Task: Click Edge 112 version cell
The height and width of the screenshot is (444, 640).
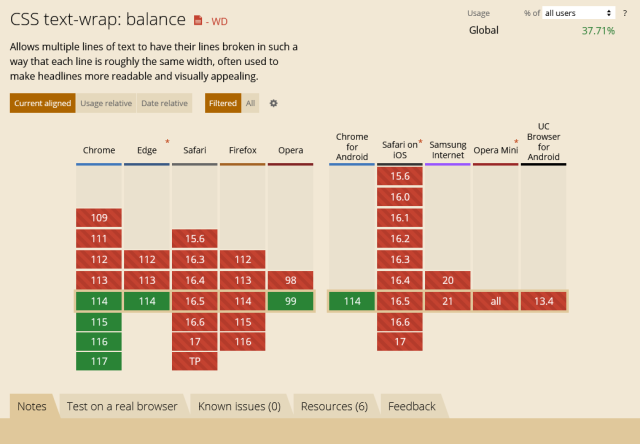Action: point(147,260)
